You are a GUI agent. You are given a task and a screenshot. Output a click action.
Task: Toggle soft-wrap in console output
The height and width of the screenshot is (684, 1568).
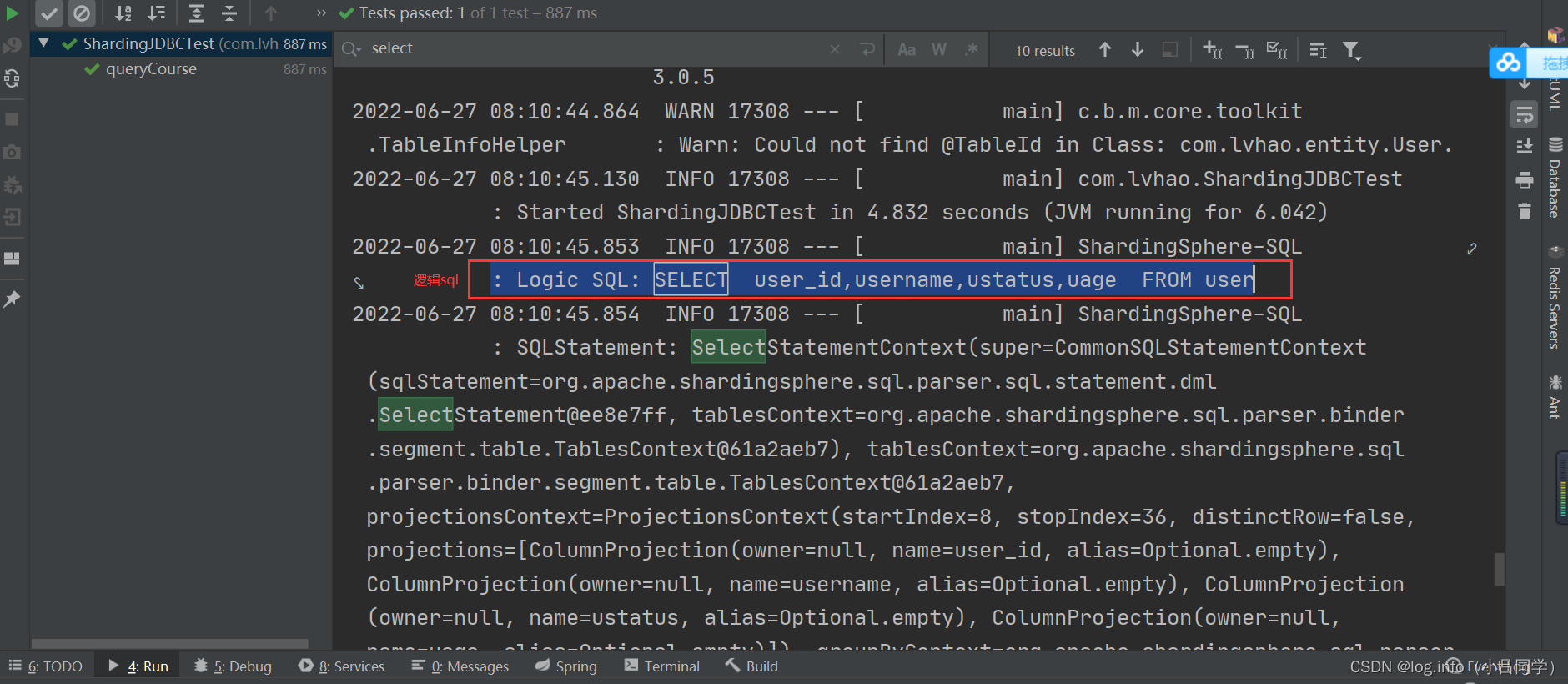pos(1525,115)
